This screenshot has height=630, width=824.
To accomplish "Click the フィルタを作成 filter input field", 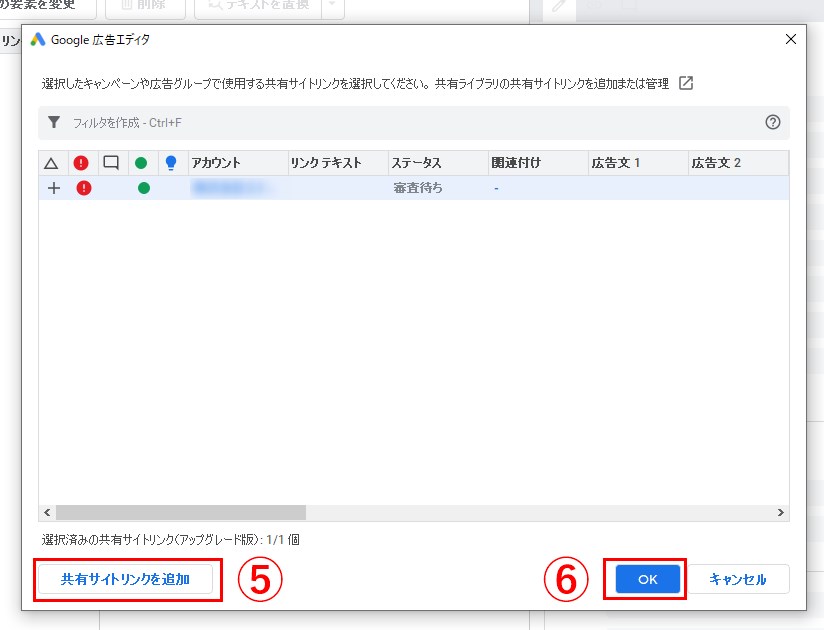I will pos(400,122).
